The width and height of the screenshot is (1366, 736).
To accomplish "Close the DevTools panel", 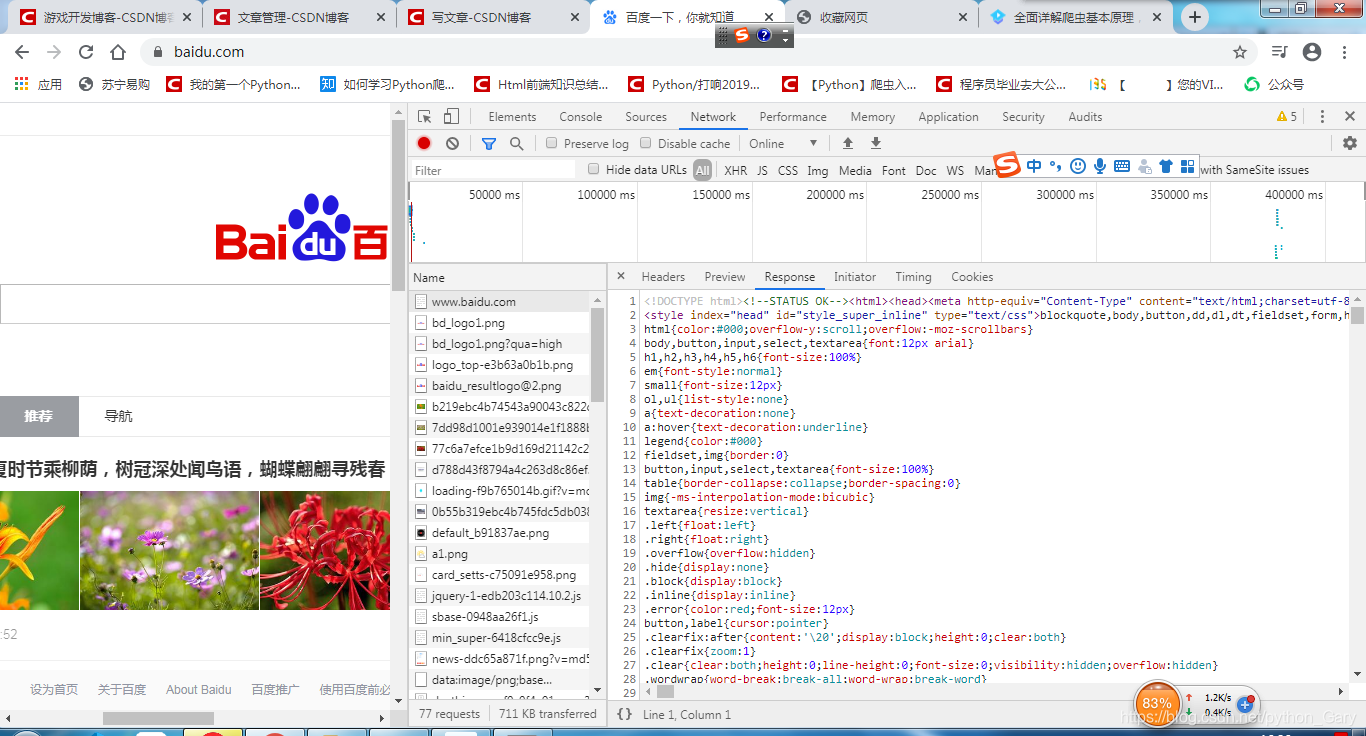I will point(1350,117).
